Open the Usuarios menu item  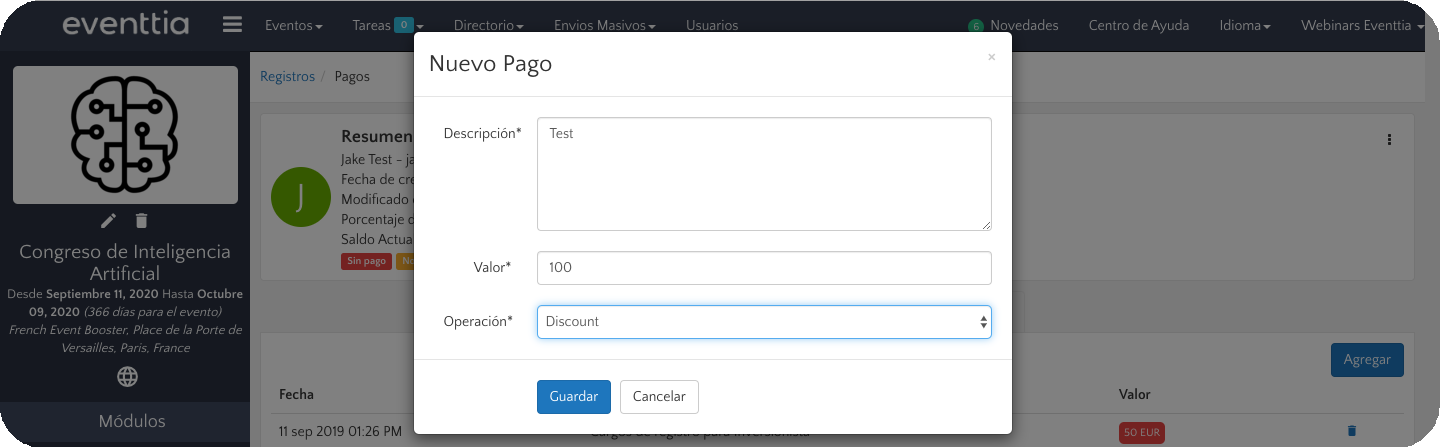pyautogui.click(x=712, y=26)
